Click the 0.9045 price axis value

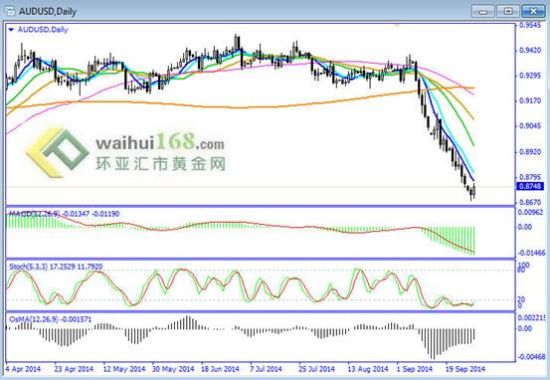530,126
